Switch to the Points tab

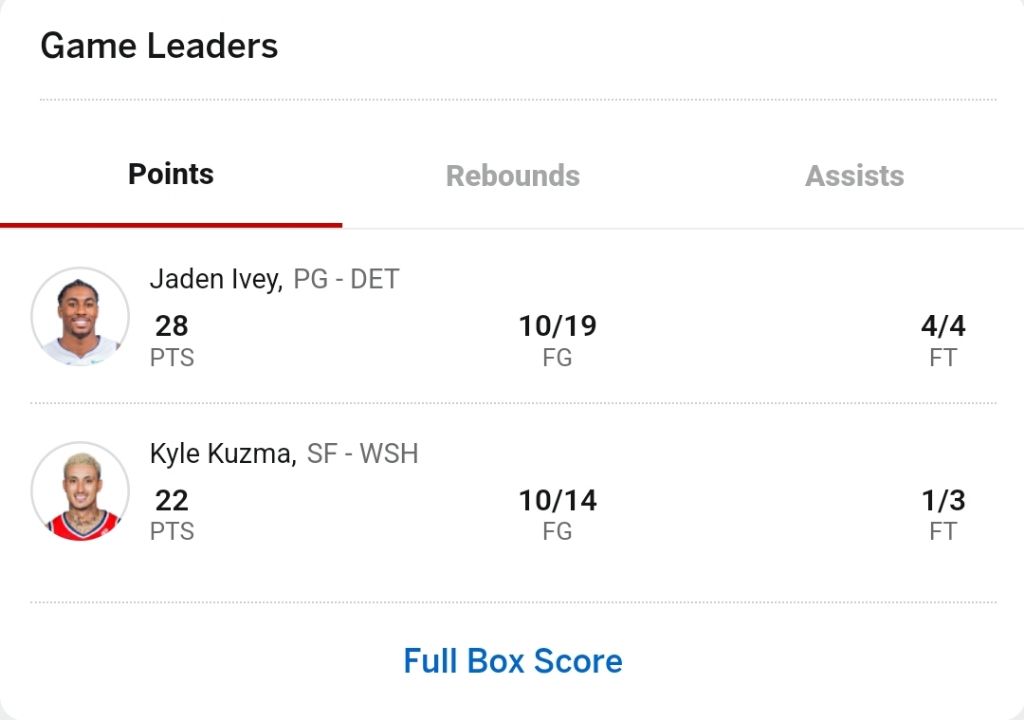(x=171, y=174)
